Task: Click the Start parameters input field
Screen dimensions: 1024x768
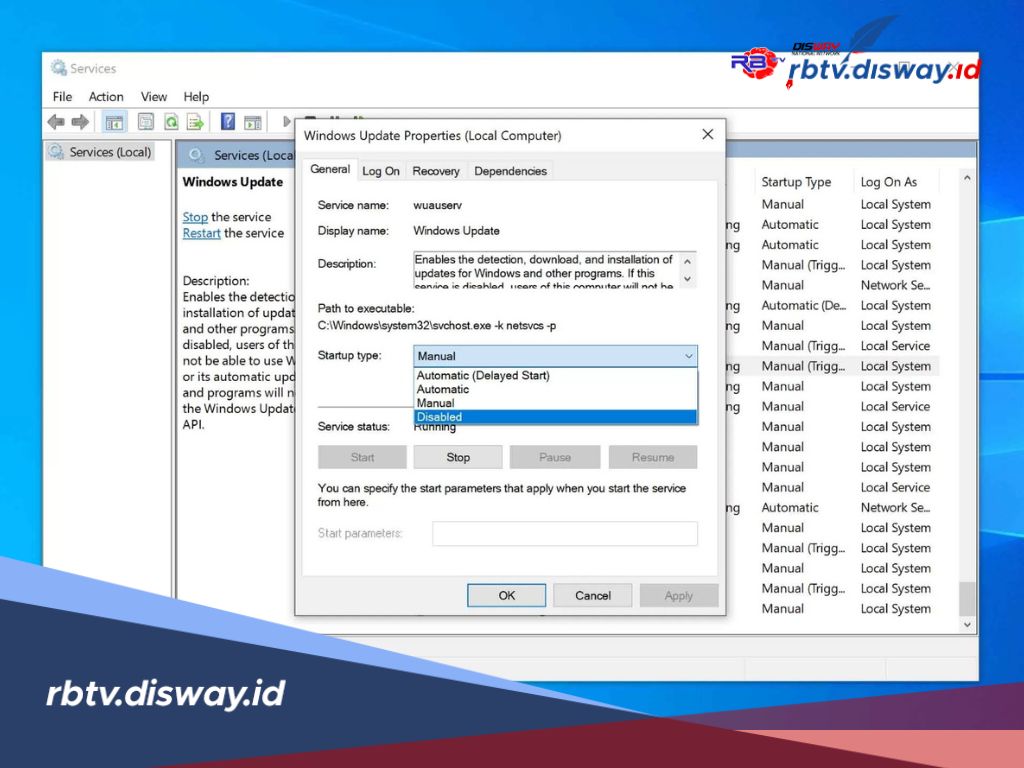Action: coord(564,533)
